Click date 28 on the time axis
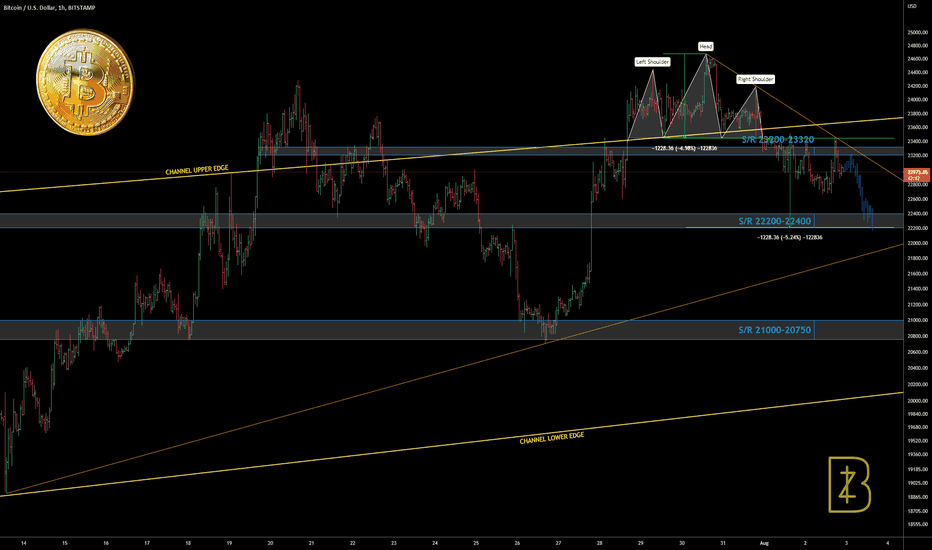 click(600, 543)
